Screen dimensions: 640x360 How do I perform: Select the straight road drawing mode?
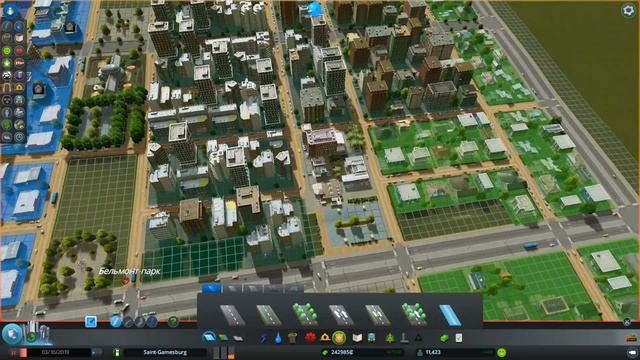click(x=116, y=322)
